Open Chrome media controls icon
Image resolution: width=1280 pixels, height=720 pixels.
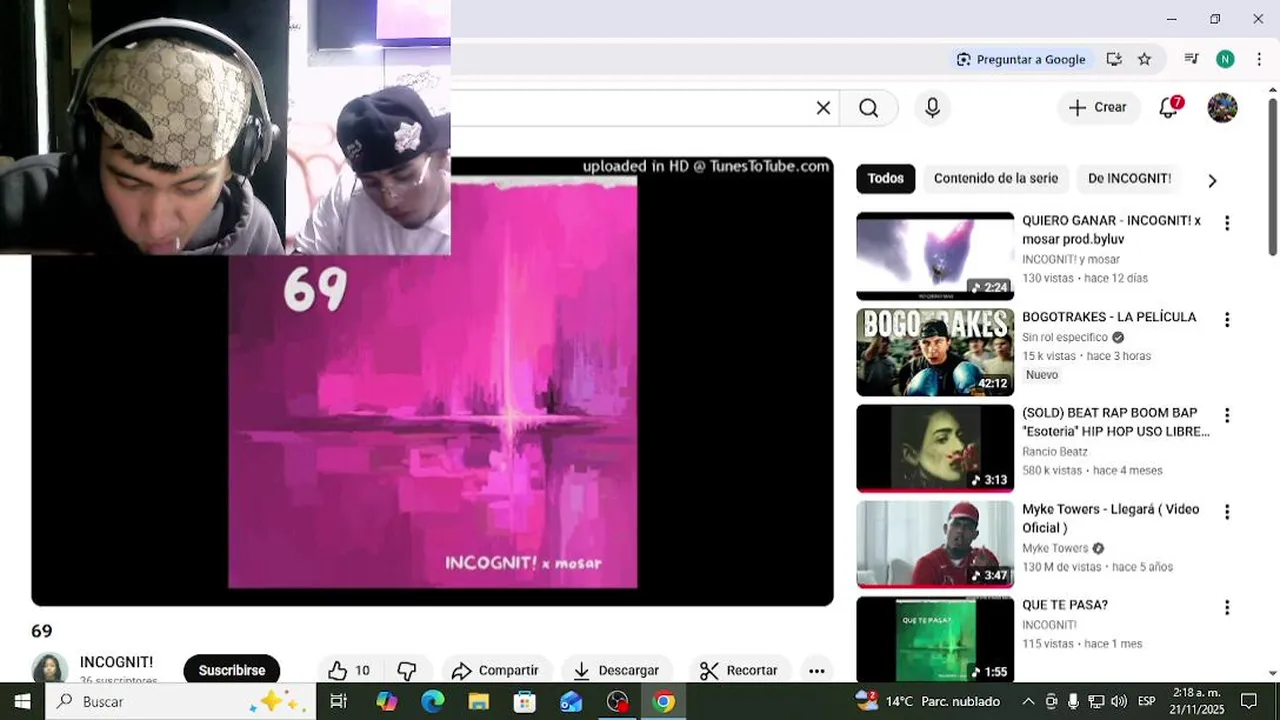(1191, 59)
